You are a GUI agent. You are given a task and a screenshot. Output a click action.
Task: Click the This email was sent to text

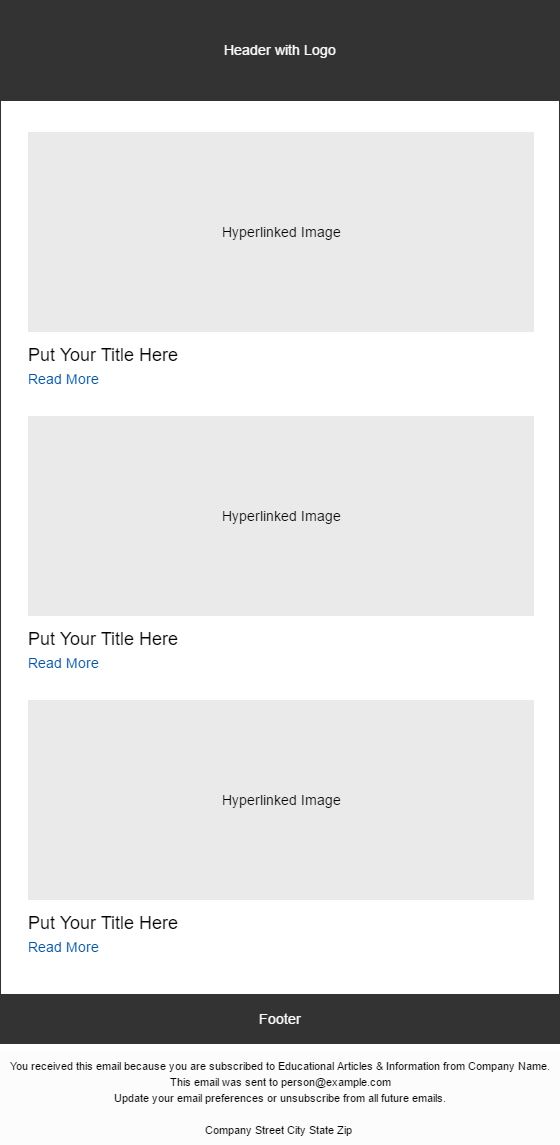click(224, 1082)
